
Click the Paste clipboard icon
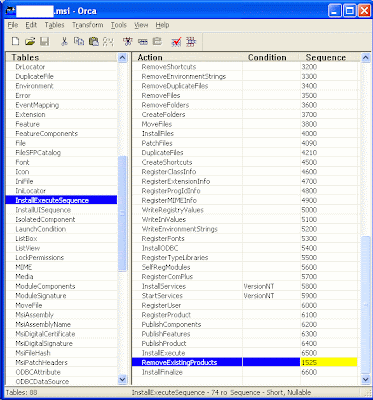[94, 41]
